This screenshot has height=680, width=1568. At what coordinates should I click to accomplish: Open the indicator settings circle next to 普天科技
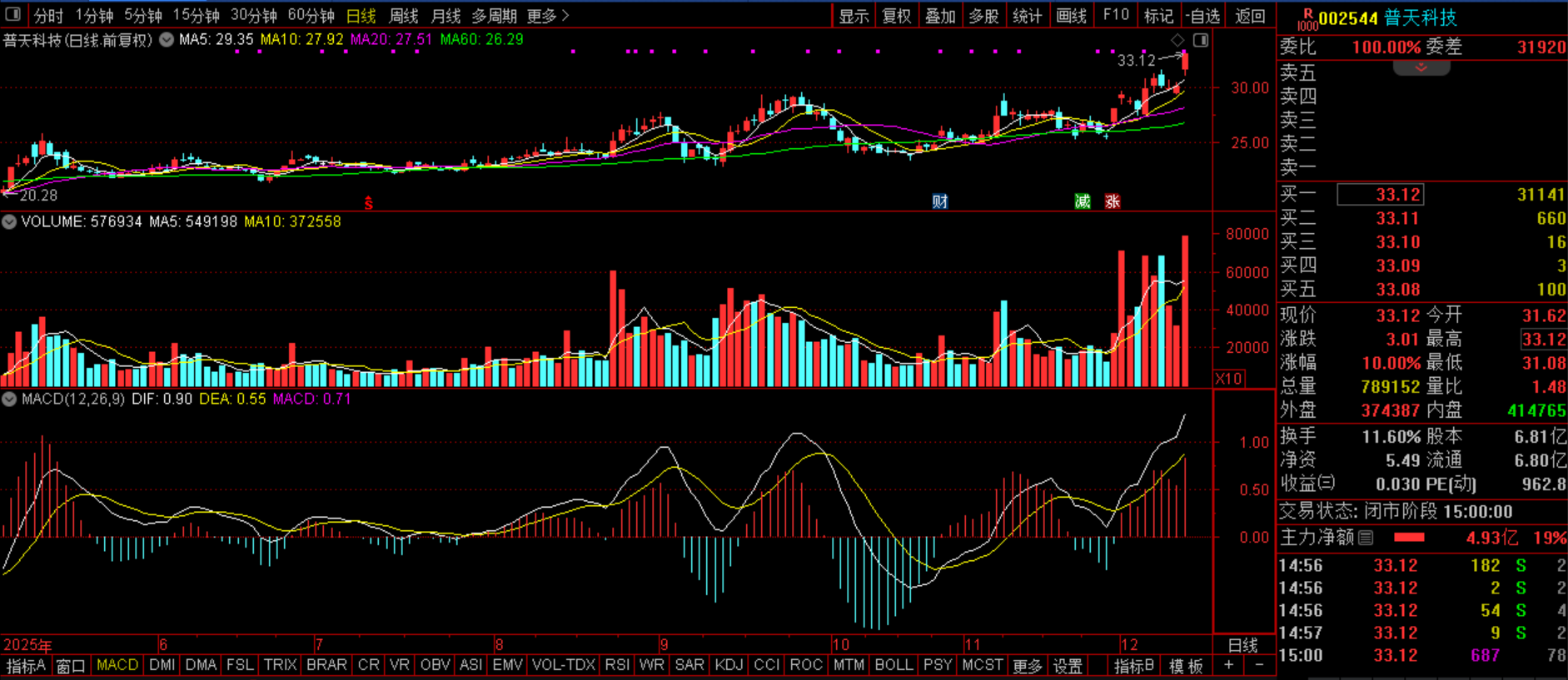pos(167,39)
